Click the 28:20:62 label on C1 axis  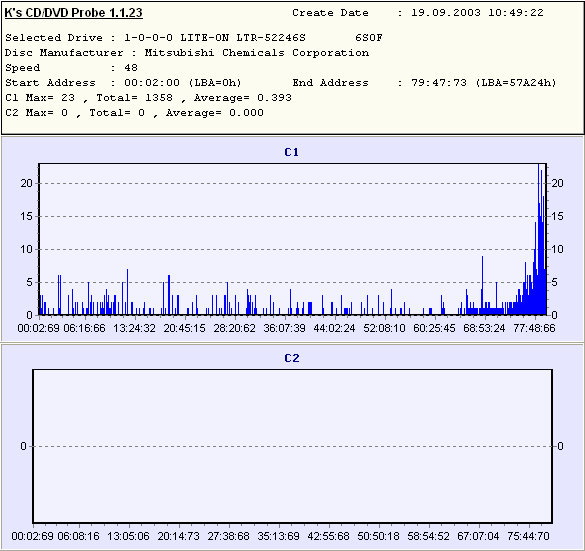234,328
